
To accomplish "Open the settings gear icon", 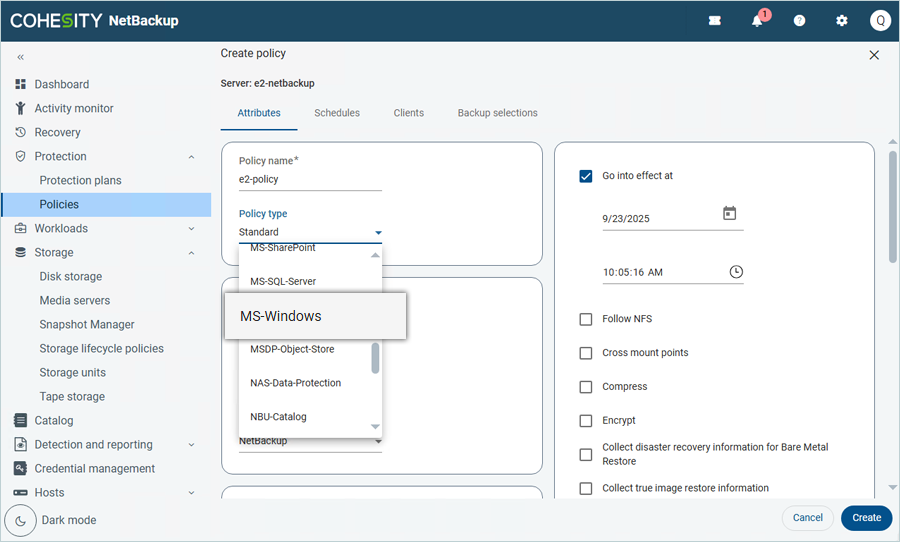I will tap(841, 21).
